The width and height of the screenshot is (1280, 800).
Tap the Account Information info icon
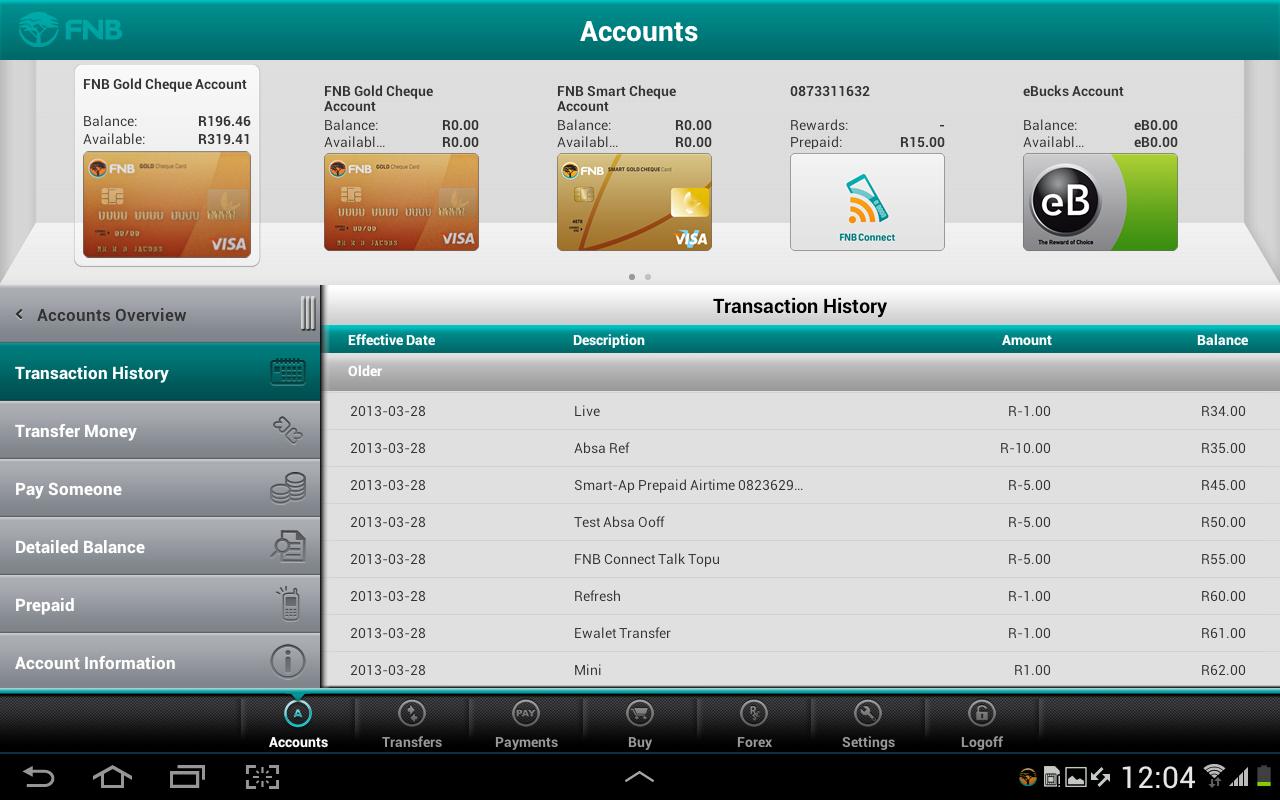288,662
